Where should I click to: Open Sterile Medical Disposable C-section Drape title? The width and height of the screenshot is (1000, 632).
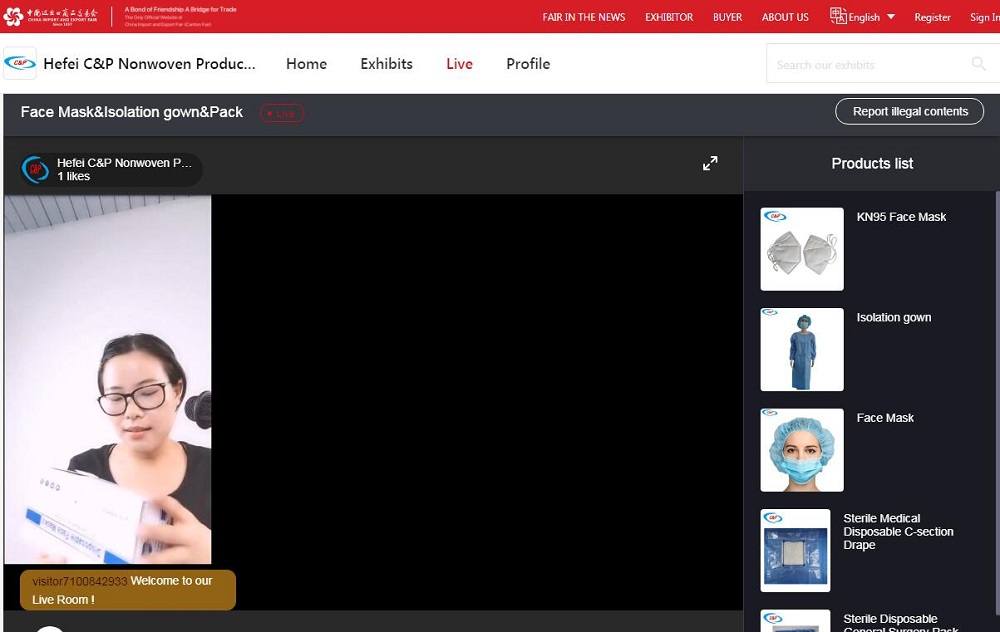point(899,531)
